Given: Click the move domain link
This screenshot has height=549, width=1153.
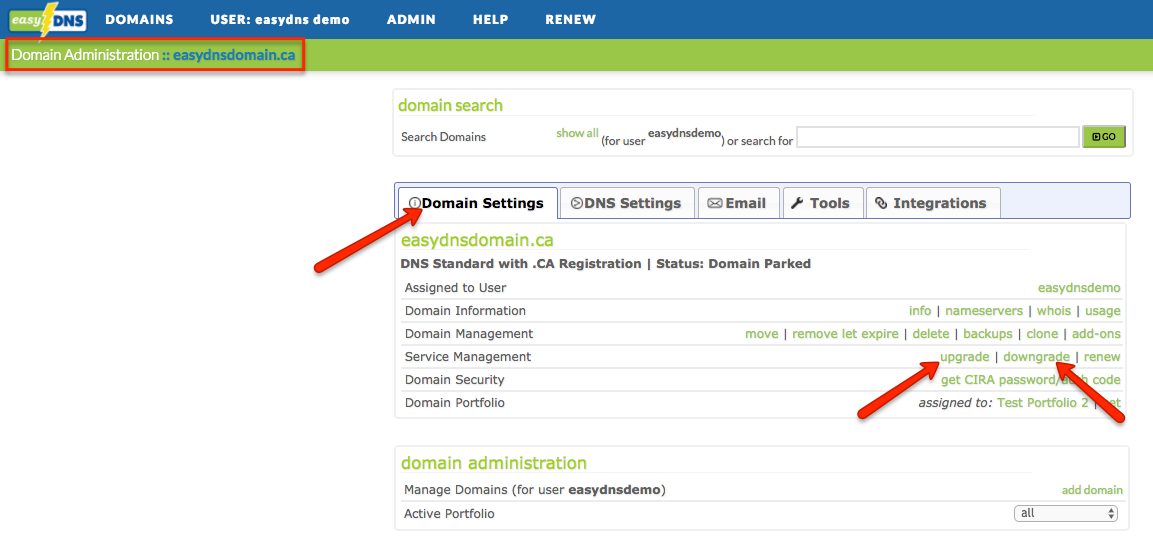Looking at the screenshot, I should [761, 334].
